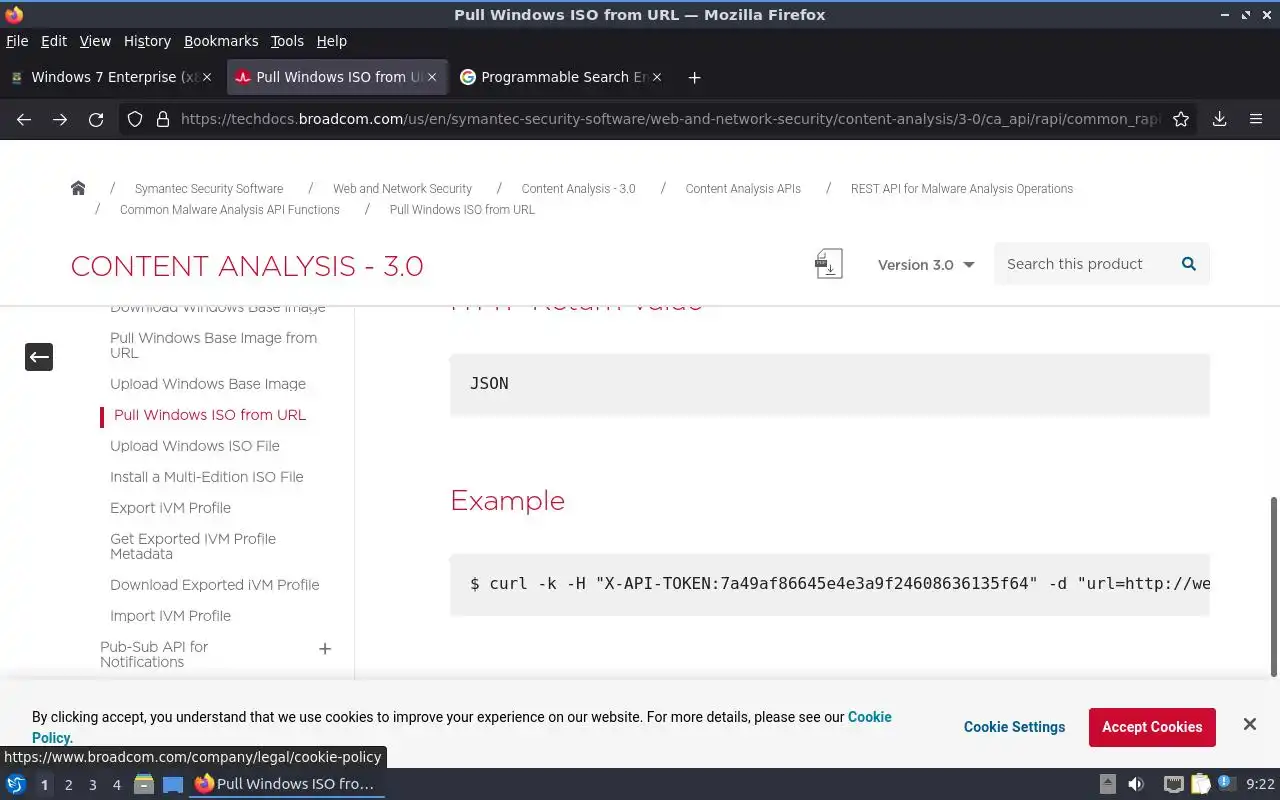
Task: Close the Windows 7 Enterprise tab
Action: click(x=207, y=77)
